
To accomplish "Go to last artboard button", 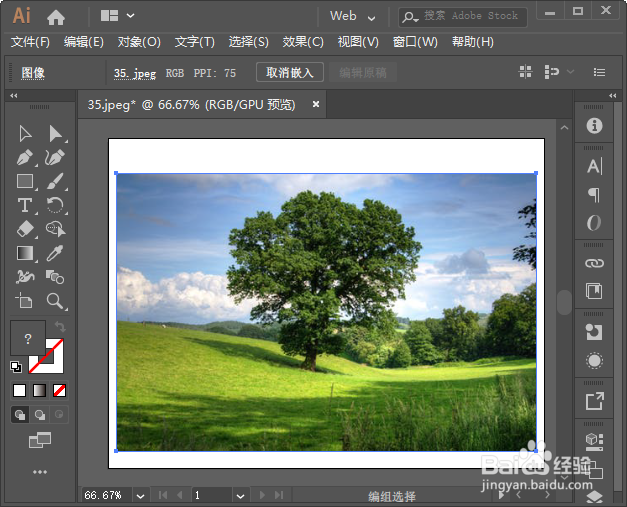I will (x=279, y=495).
